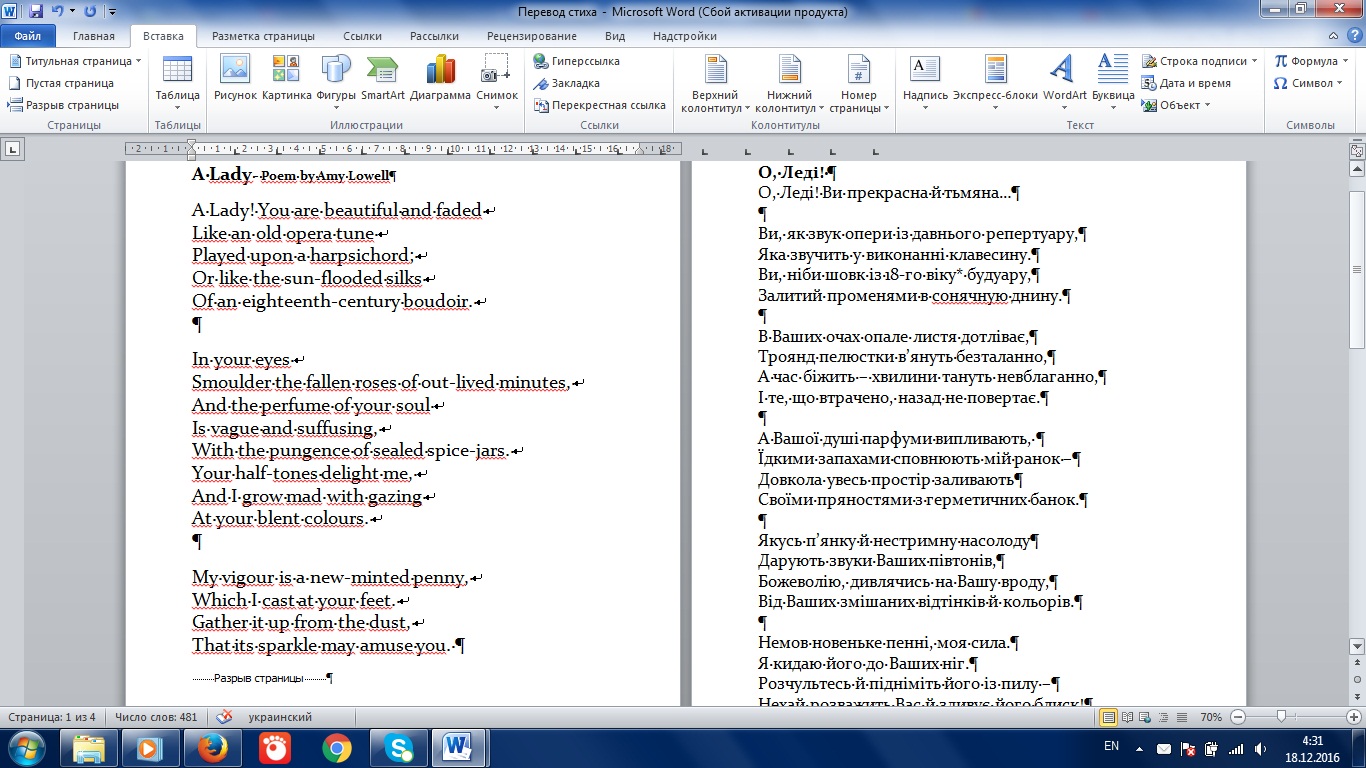Insert a blank page (Пустая страница)
The image size is (1366, 768).
coord(61,83)
